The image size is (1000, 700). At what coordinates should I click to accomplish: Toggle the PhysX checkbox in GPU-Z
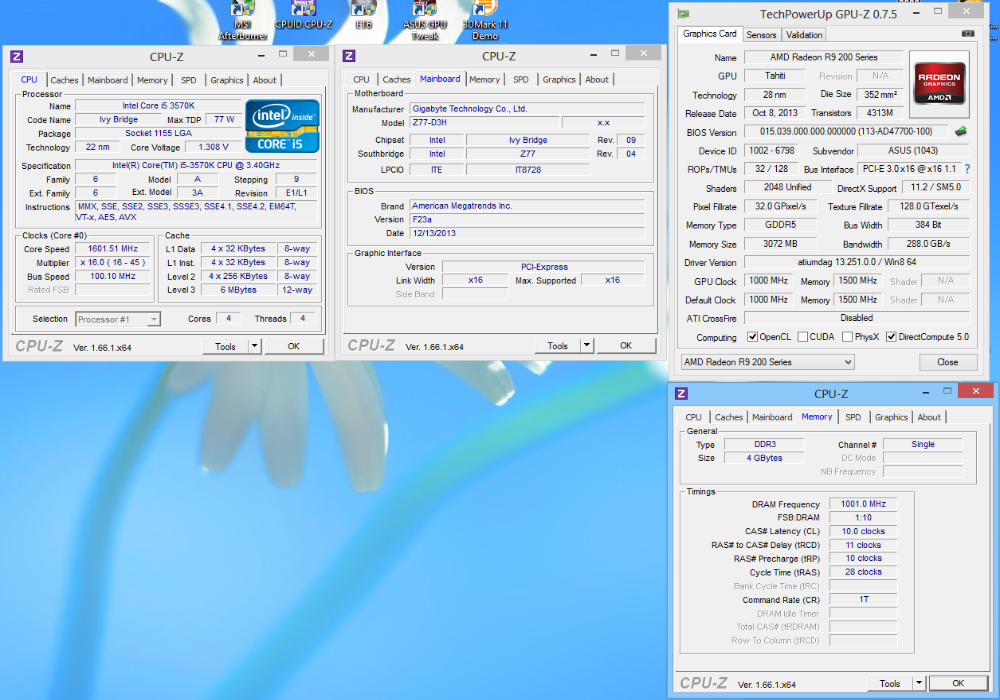click(x=848, y=337)
